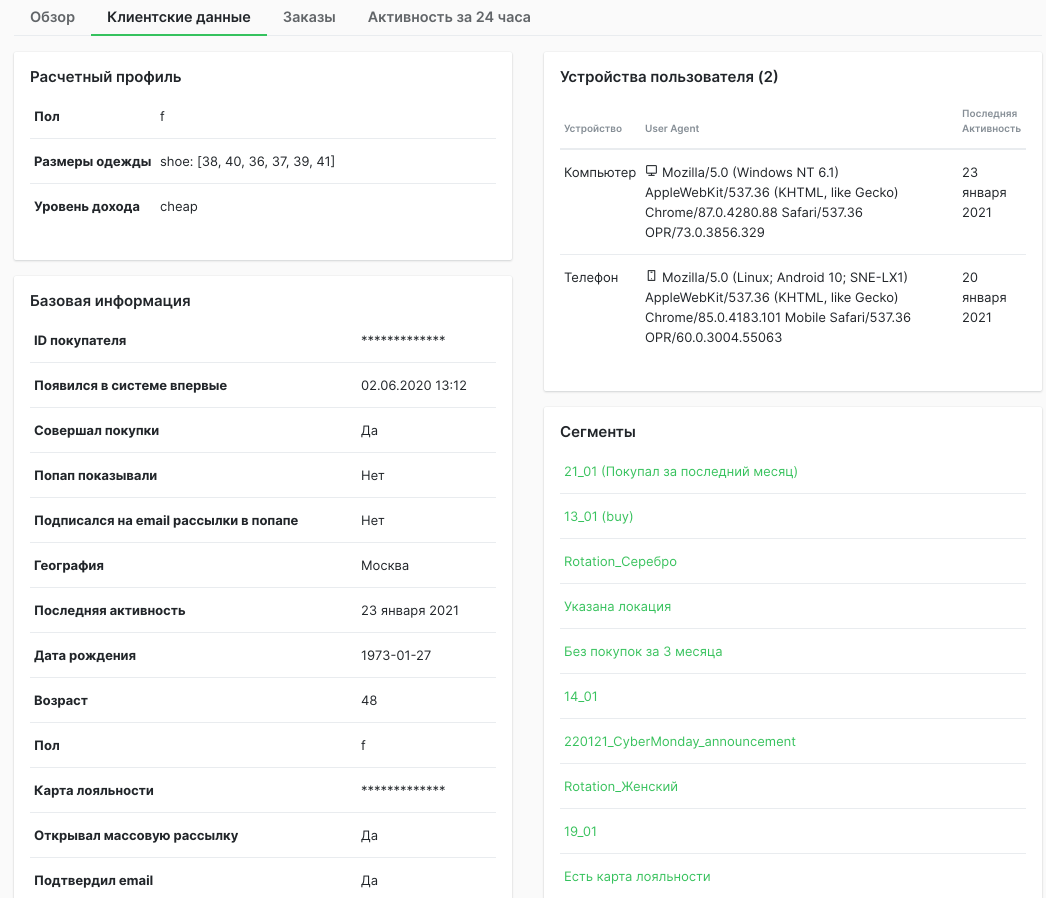Click the 14_01 segment link
1046x898 pixels.
point(581,696)
